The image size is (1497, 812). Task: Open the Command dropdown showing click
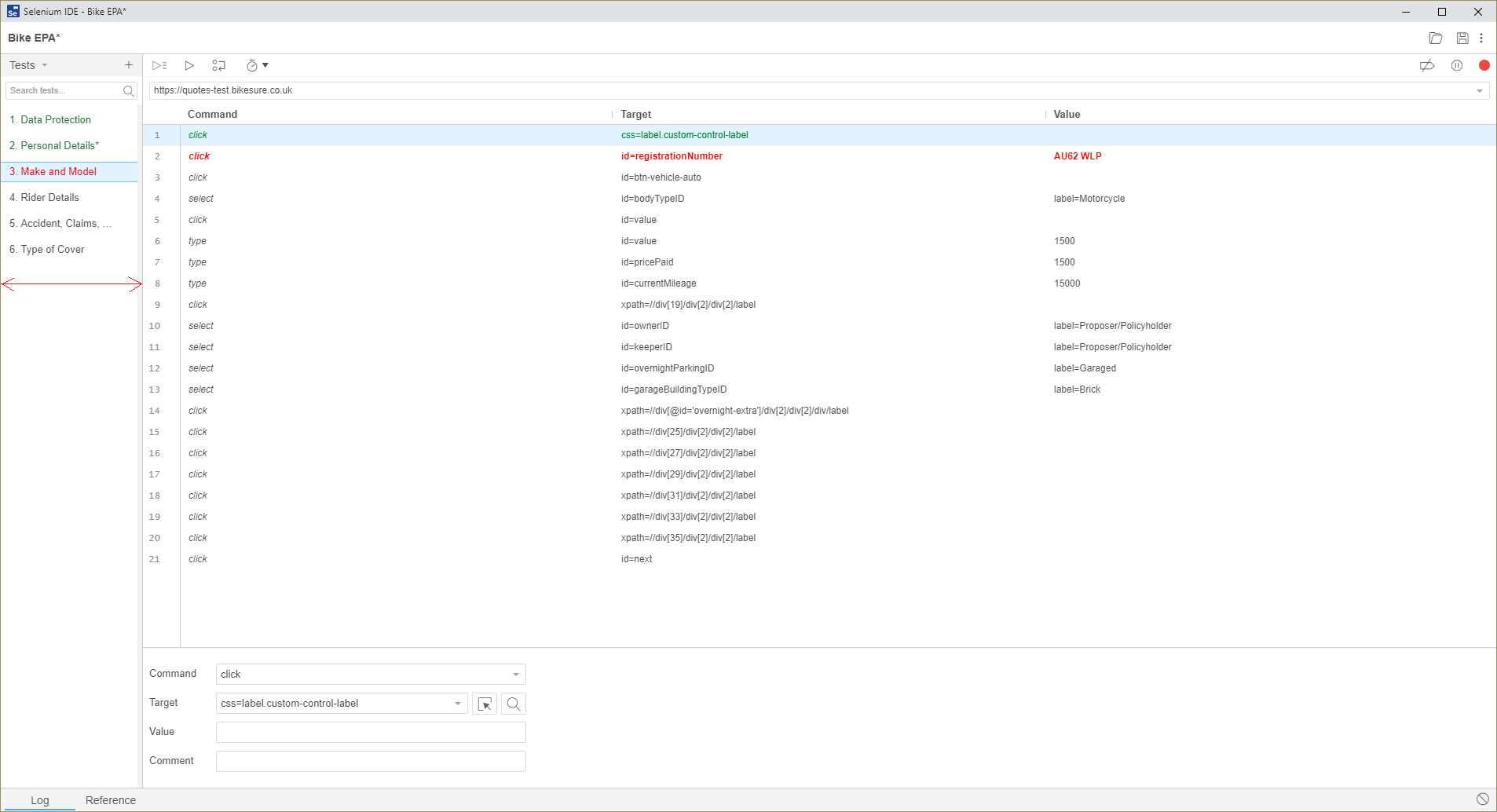tap(516, 674)
